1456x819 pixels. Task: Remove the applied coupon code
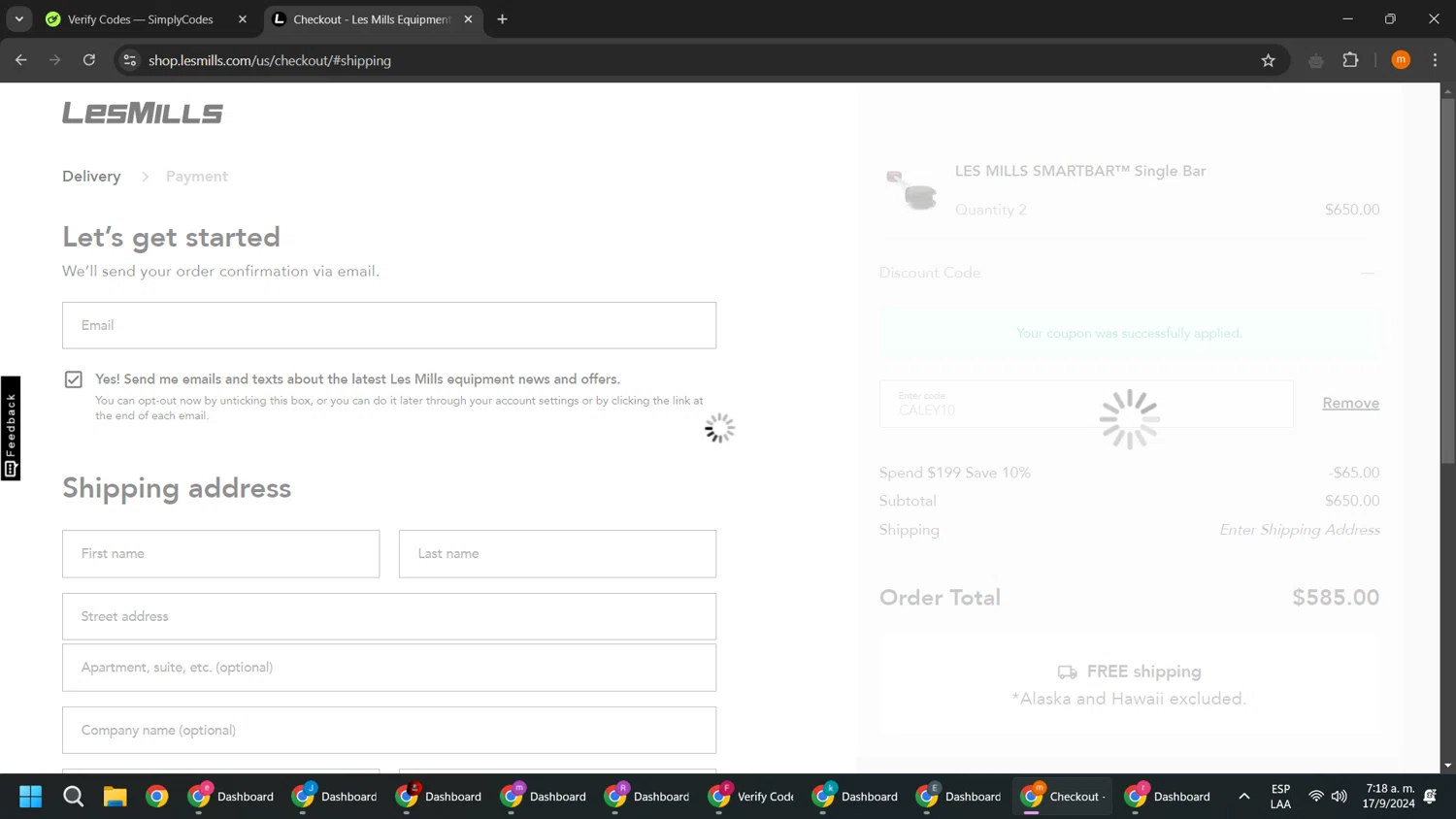[1350, 403]
